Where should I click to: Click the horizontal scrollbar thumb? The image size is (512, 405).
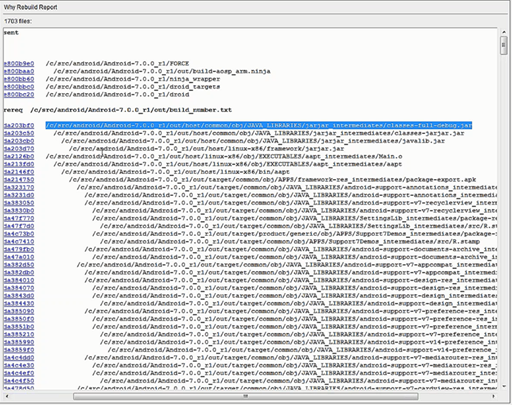point(246,396)
